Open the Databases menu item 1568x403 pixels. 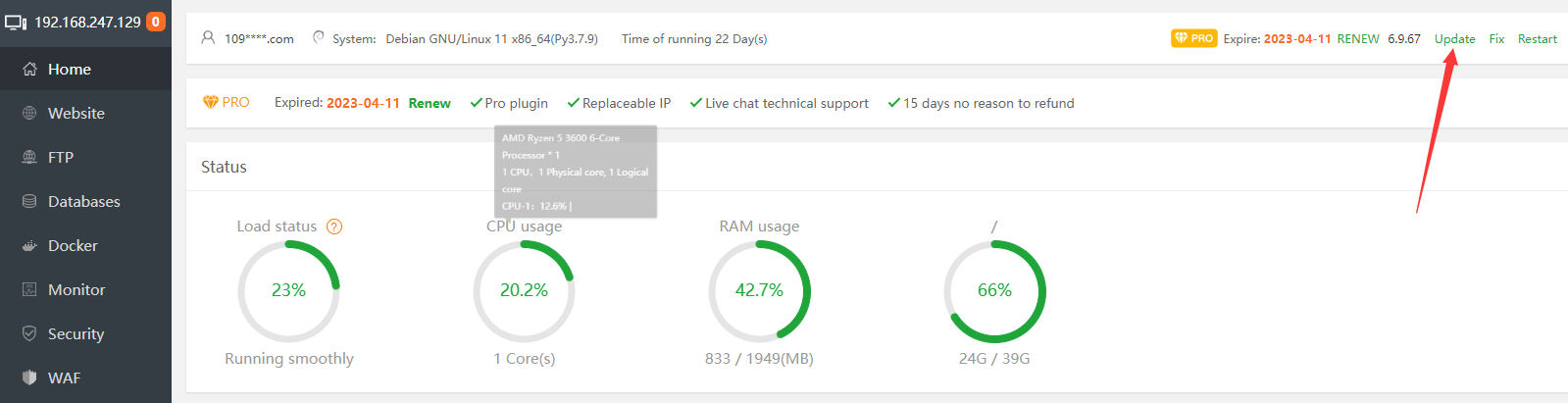(x=83, y=202)
